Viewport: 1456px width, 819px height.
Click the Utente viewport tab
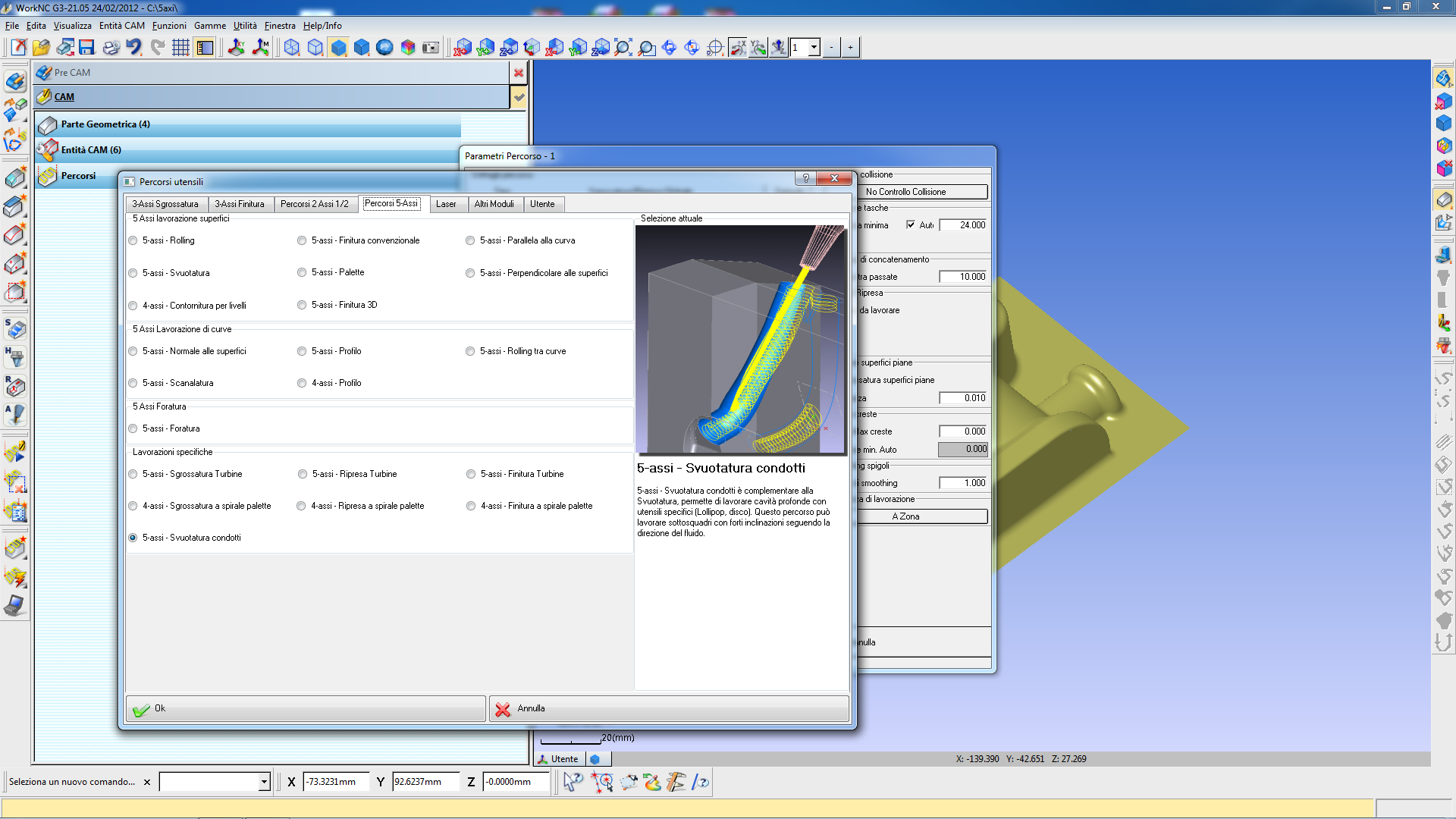[x=560, y=759]
